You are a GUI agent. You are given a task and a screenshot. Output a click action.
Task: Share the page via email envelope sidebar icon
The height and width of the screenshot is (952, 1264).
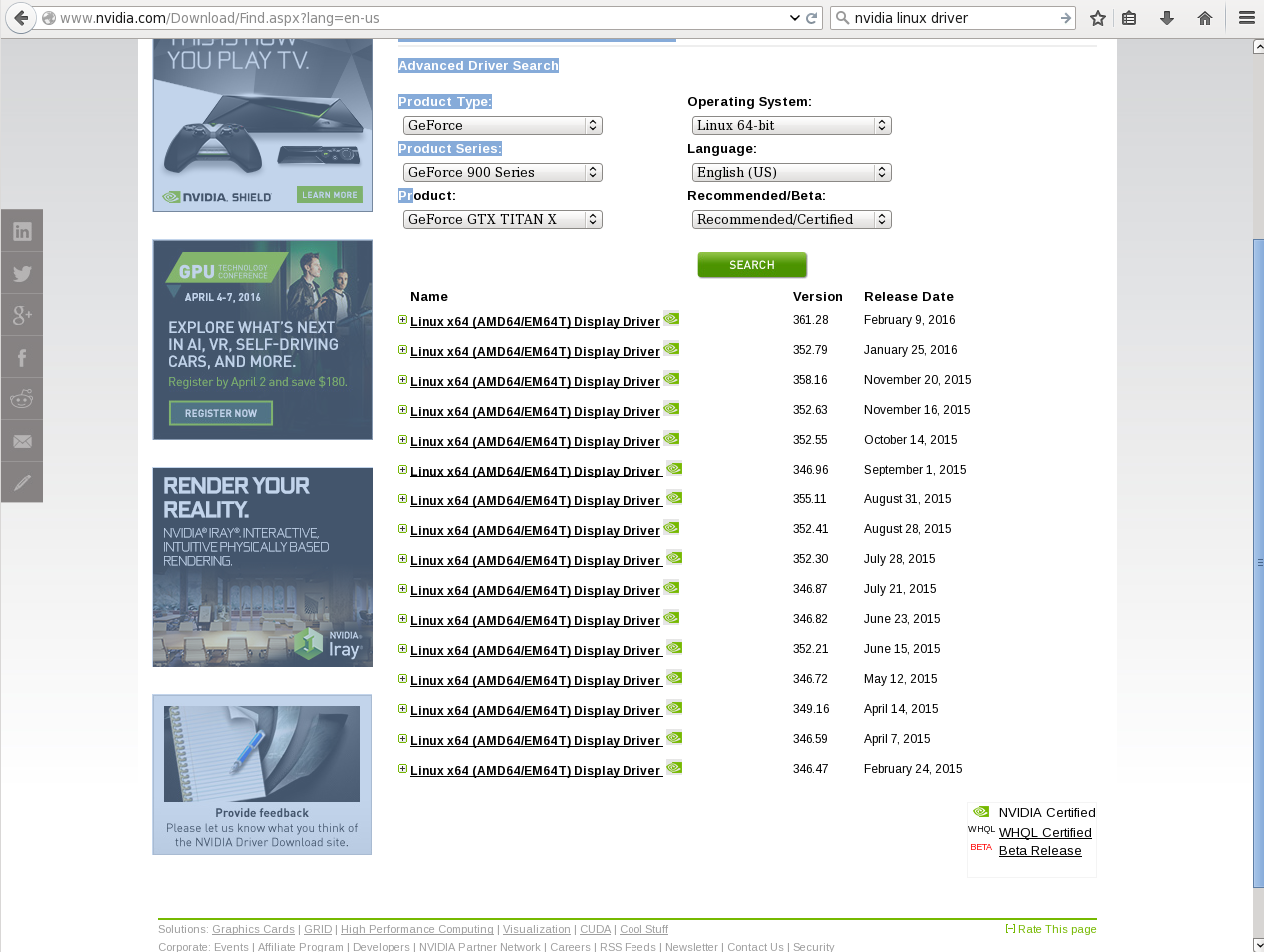tap(22, 441)
